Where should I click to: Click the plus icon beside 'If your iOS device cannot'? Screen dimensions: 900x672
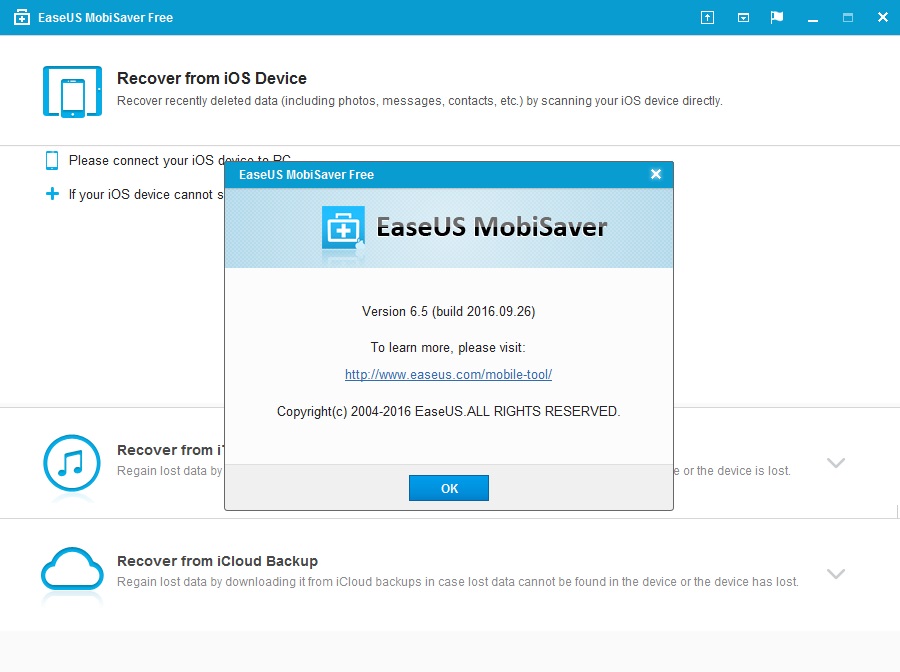click(x=52, y=194)
